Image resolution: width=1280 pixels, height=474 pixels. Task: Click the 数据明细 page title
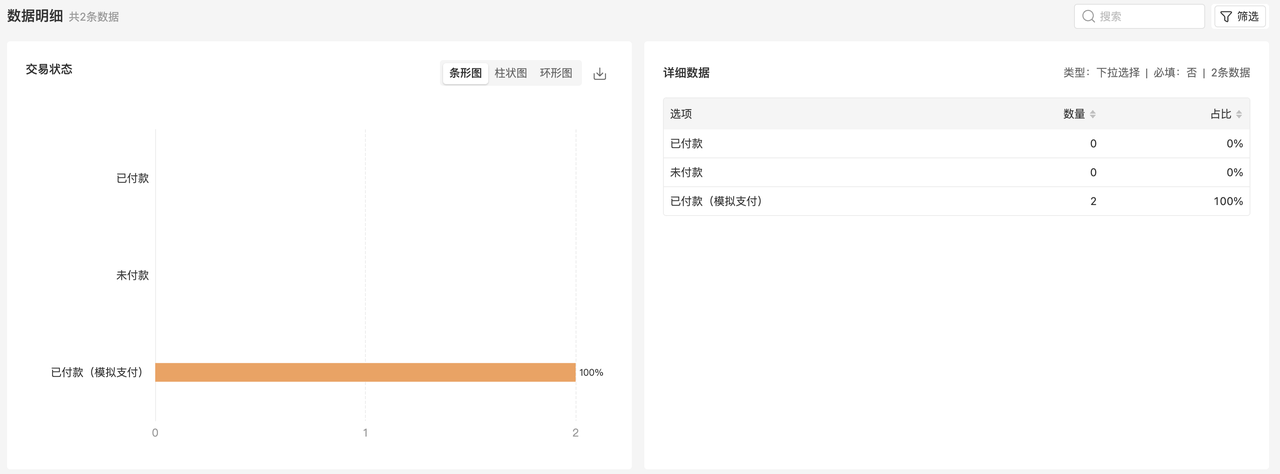[x=35, y=16]
